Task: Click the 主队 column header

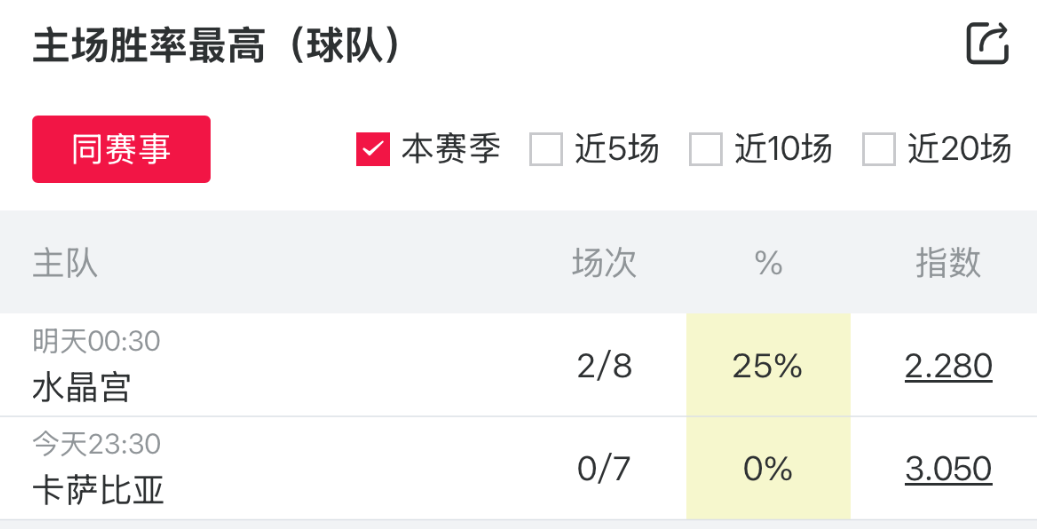Action: [x=65, y=263]
